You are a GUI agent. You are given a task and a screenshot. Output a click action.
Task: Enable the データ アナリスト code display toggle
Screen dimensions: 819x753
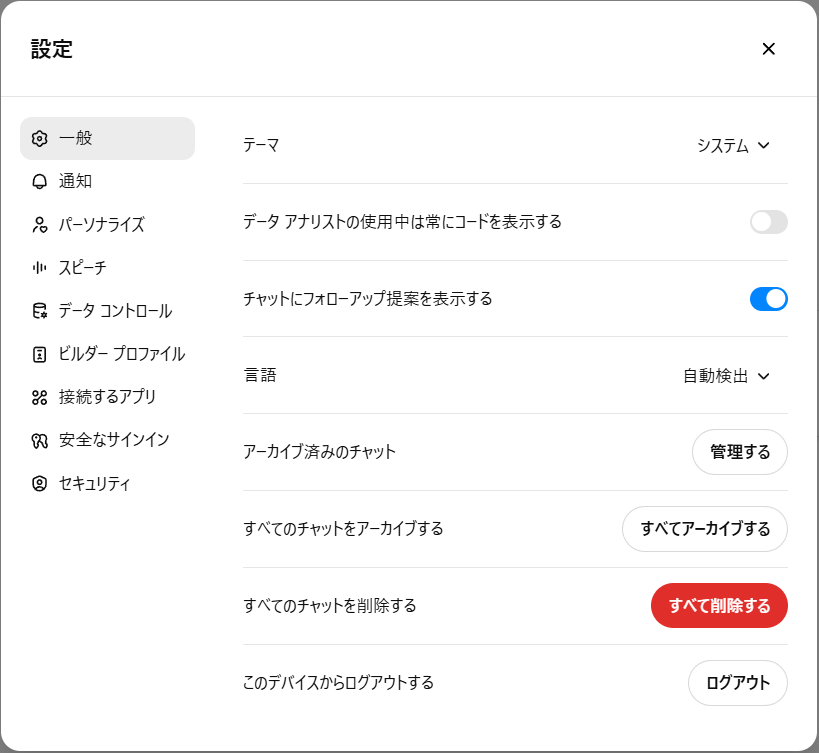click(x=768, y=222)
